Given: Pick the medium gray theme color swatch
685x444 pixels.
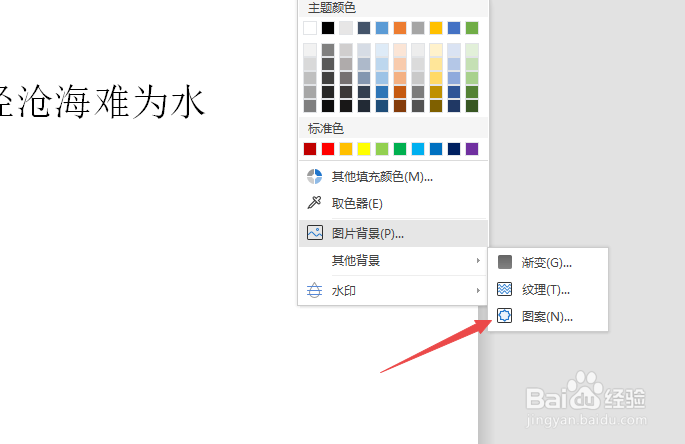Looking at the screenshot, I should pos(418,28).
